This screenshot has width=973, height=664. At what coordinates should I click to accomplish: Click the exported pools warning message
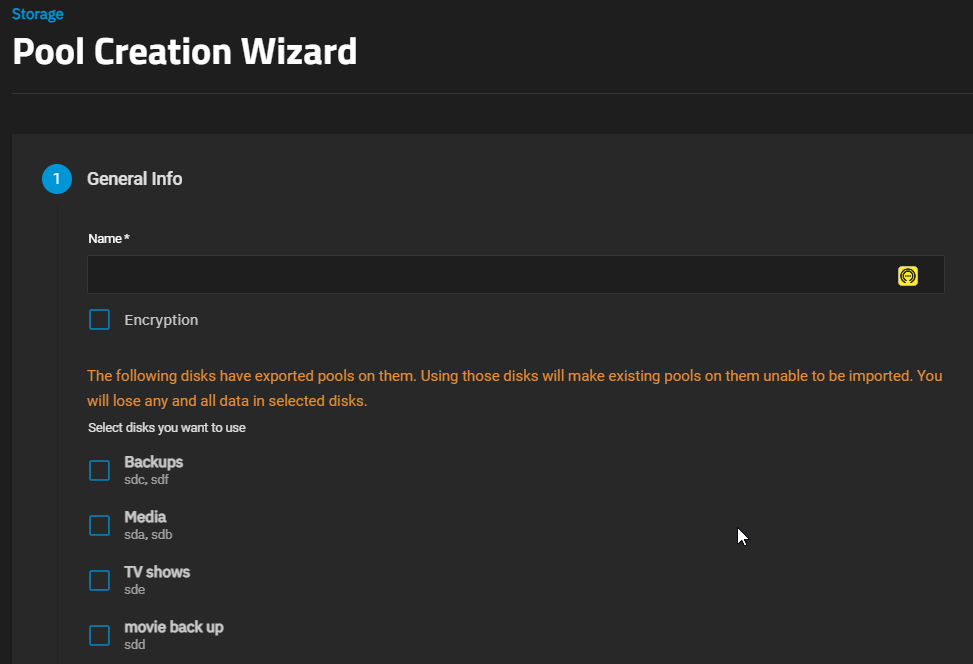click(515, 388)
